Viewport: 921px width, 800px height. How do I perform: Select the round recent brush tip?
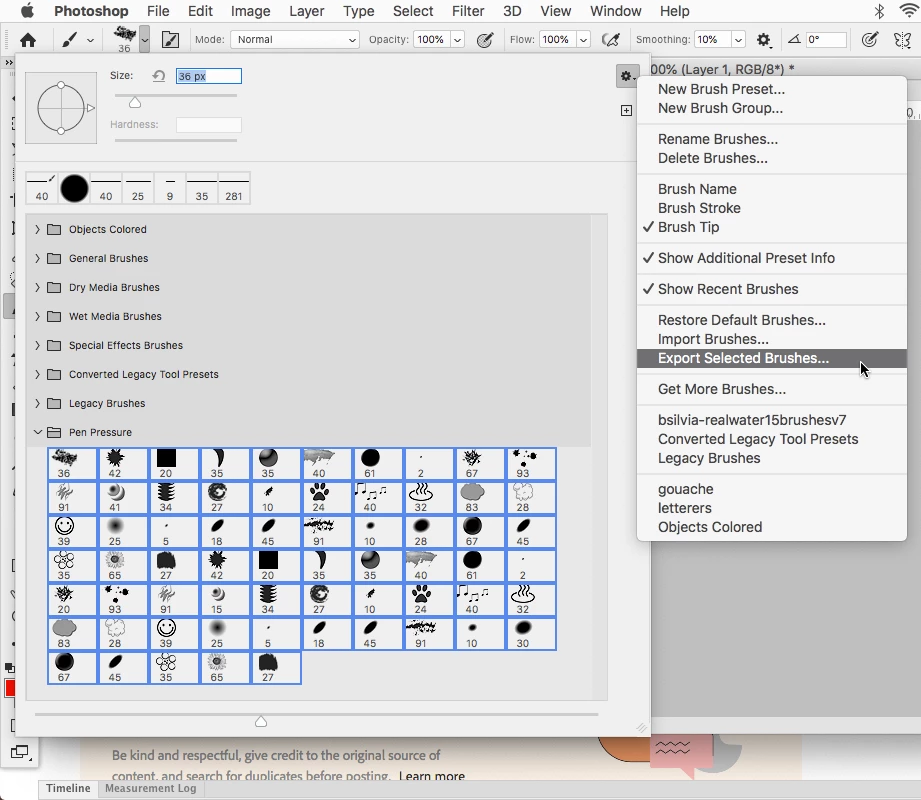point(74,188)
